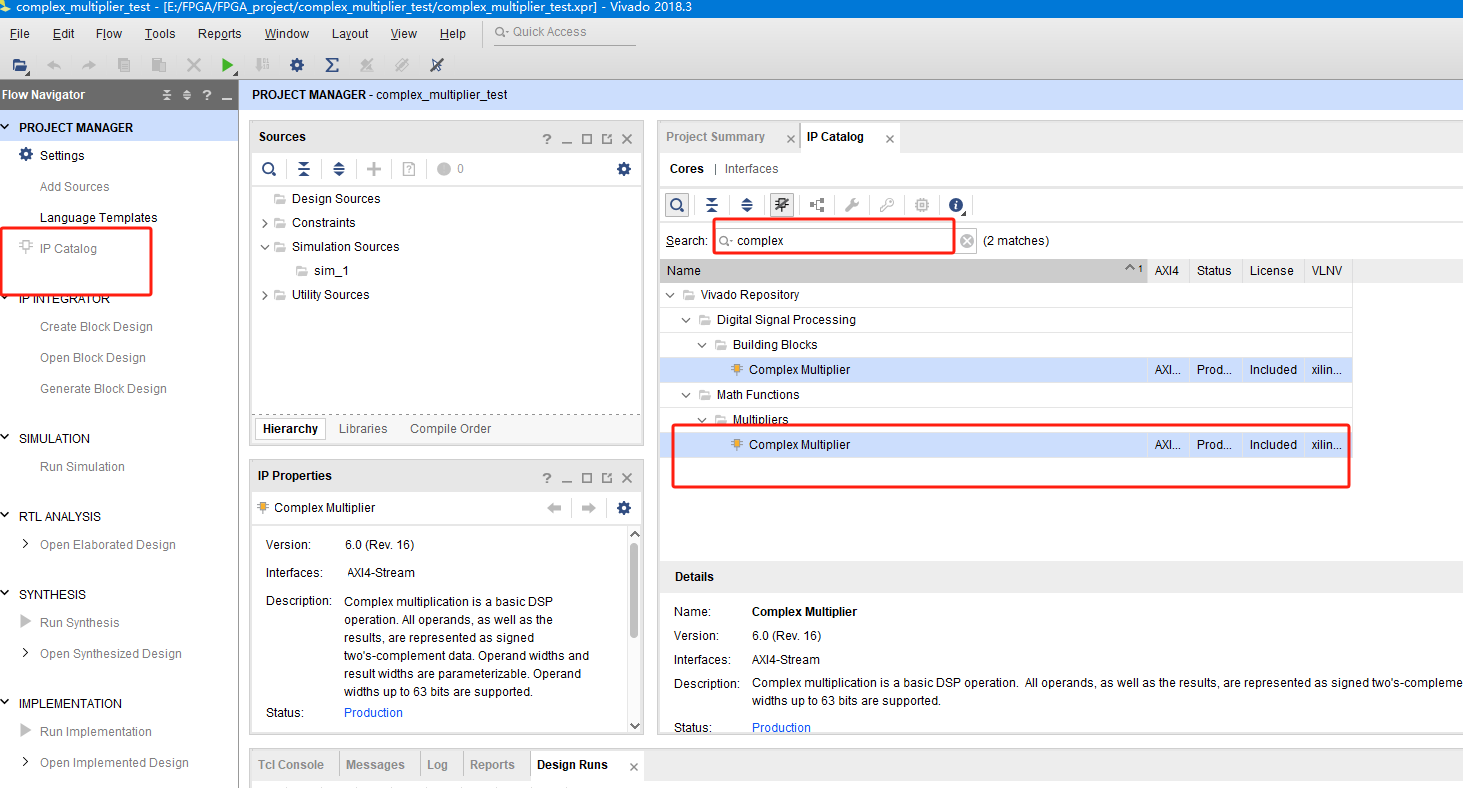Expand all in Sources panel toolbar
The height and width of the screenshot is (788, 1463).
(x=339, y=169)
